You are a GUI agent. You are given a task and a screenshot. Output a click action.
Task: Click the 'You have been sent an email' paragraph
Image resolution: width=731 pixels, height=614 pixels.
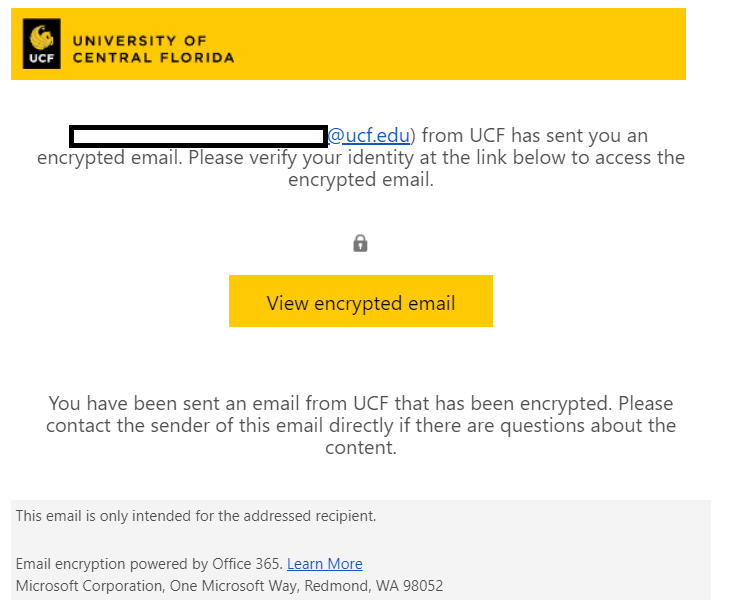361,425
